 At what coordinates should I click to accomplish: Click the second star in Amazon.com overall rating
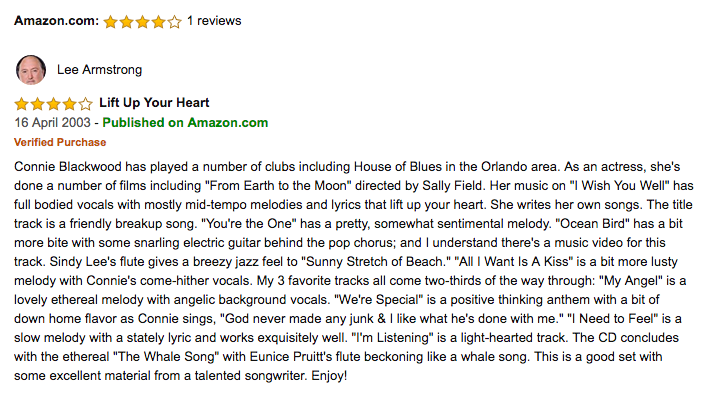(x=126, y=22)
